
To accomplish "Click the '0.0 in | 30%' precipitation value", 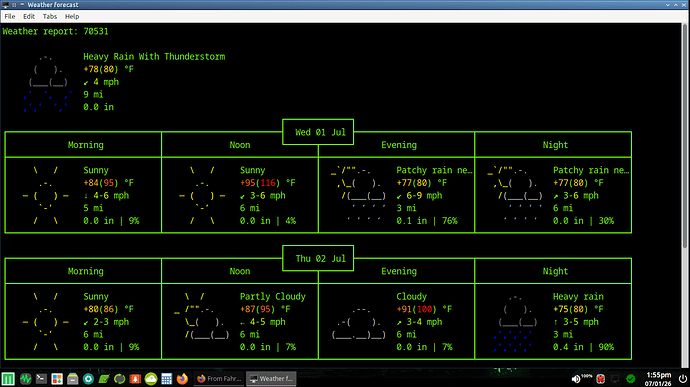I will click(x=584, y=221).
